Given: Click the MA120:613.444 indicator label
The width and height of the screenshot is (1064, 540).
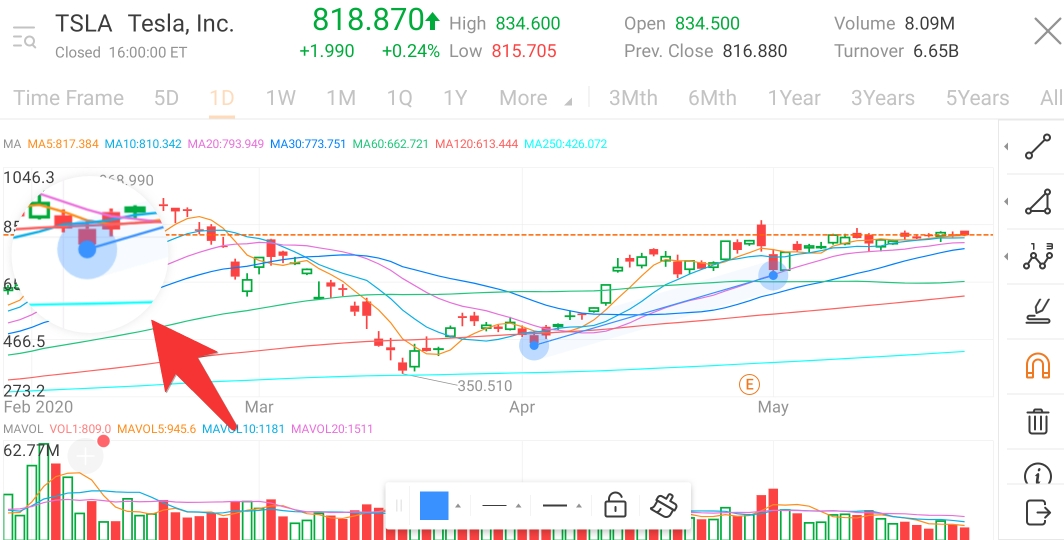Looking at the screenshot, I should [476, 144].
